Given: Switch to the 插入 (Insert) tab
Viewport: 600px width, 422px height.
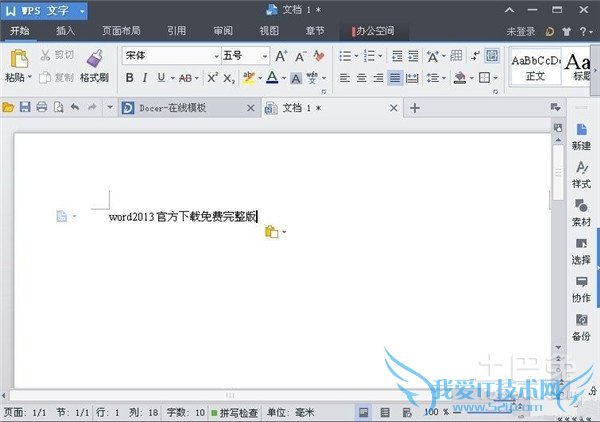Looking at the screenshot, I should pos(65,31).
